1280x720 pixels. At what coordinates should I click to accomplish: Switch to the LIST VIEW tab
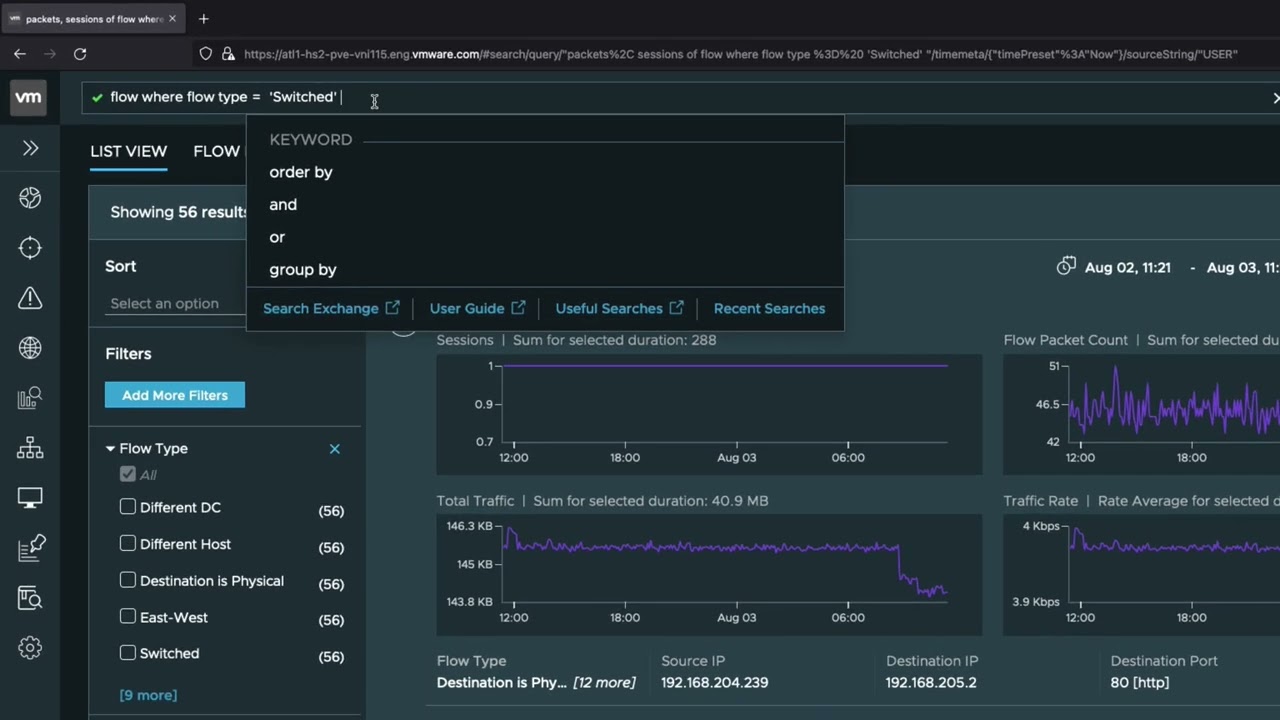coord(128,151)
